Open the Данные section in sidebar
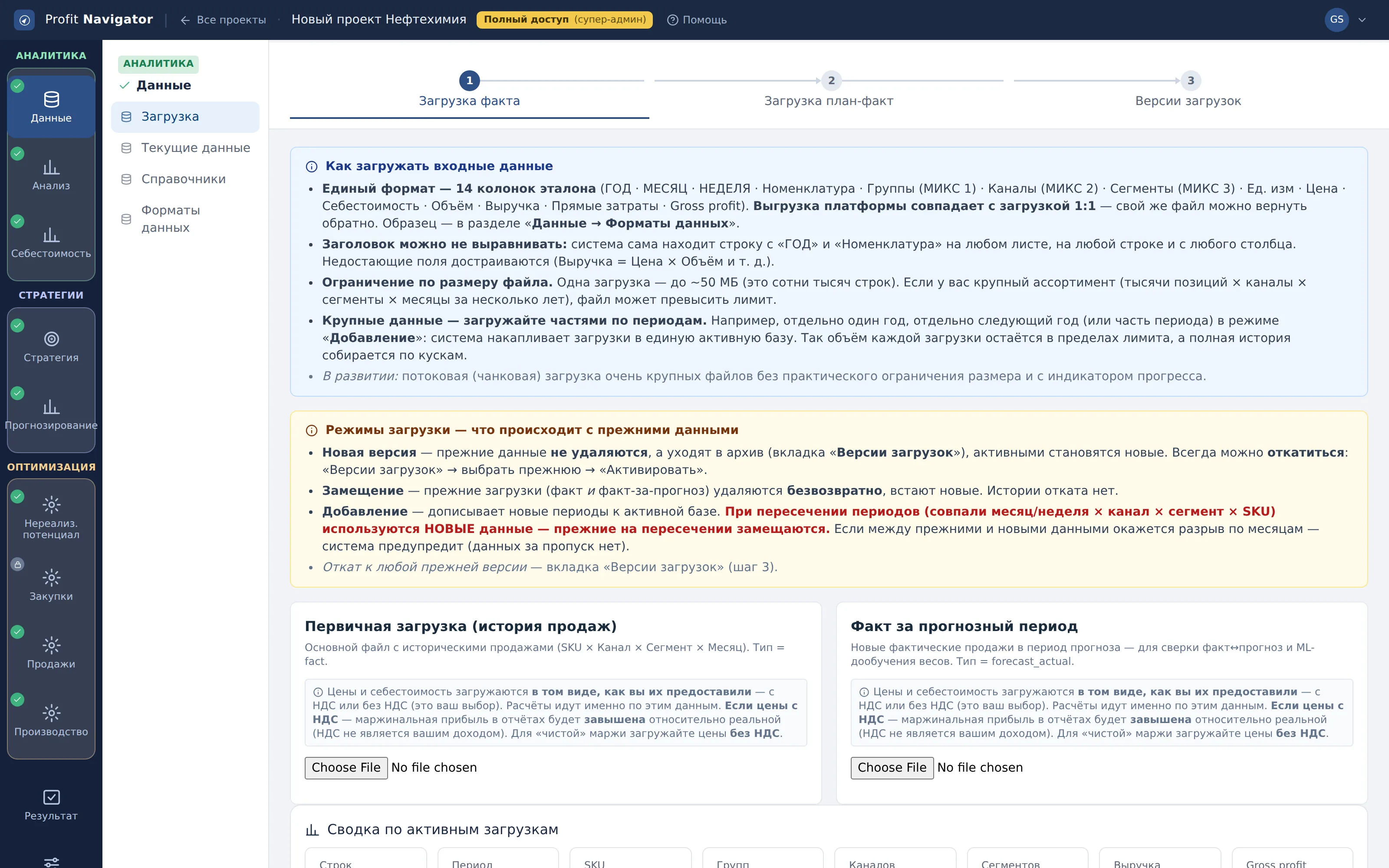The height and width of the screenshot is (868, 1389). (51, 106)
